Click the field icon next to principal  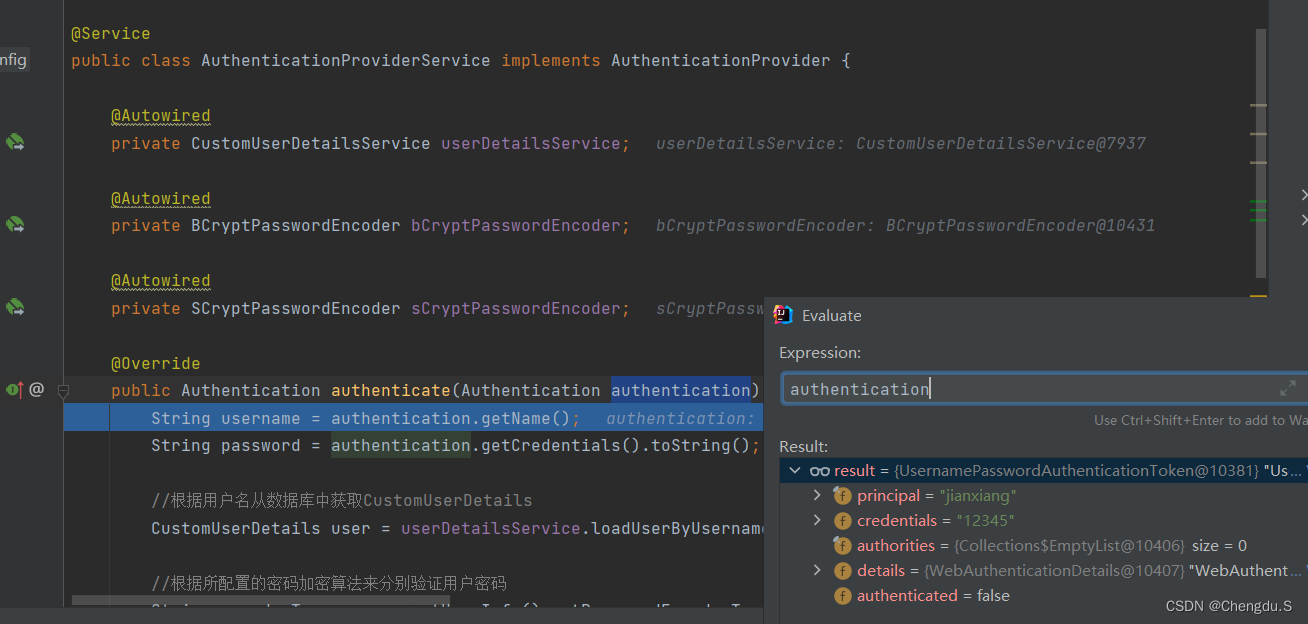[x=842, y=496]
